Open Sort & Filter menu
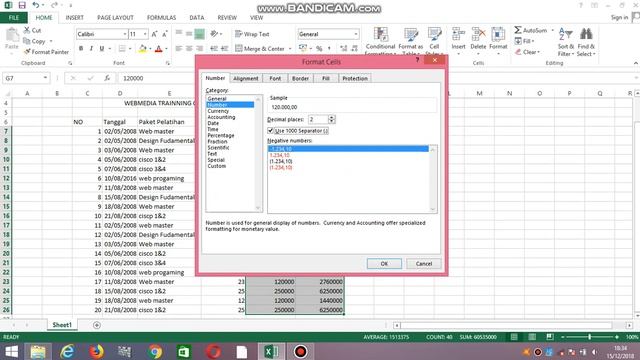Screen dimensions: 640x360 566,42
